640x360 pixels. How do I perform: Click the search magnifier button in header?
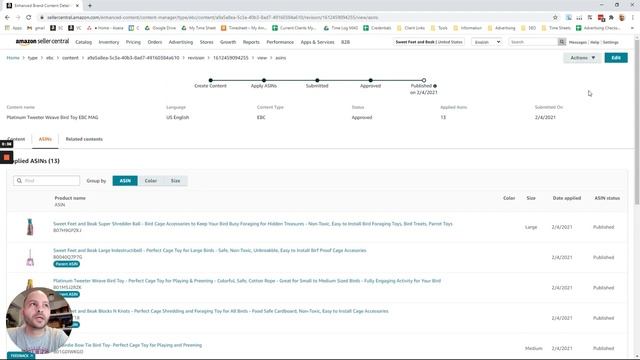562,42
